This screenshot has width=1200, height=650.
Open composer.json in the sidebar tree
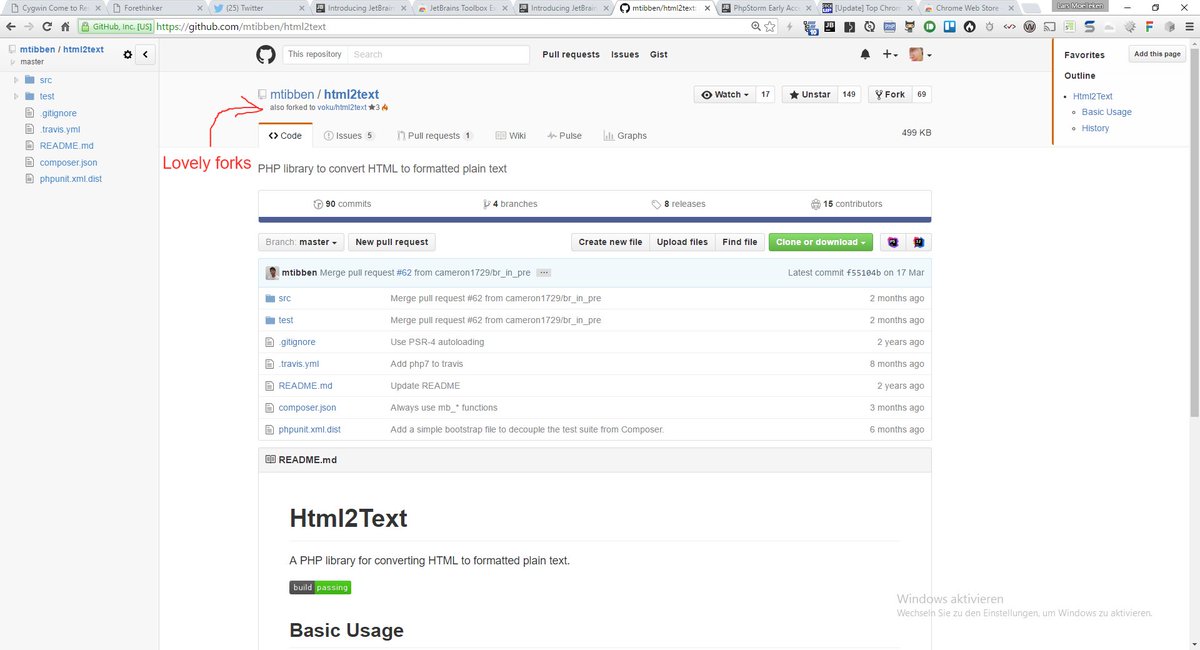point(68,162)
